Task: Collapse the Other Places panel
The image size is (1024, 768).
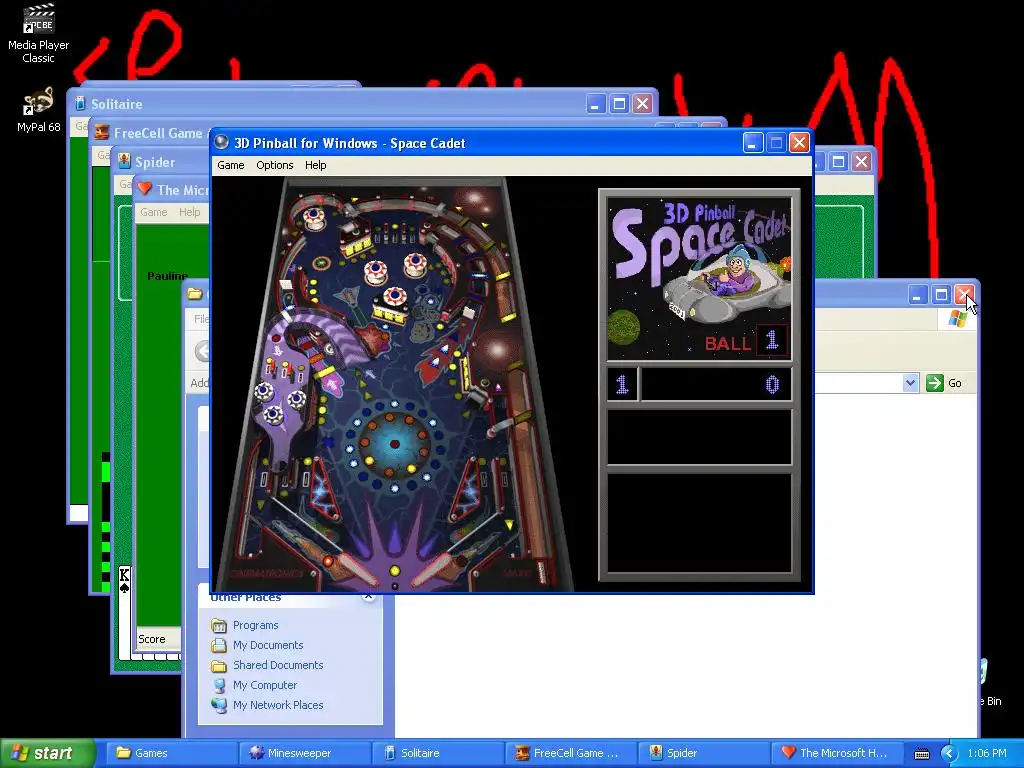Action: click(x=369, y=596)
